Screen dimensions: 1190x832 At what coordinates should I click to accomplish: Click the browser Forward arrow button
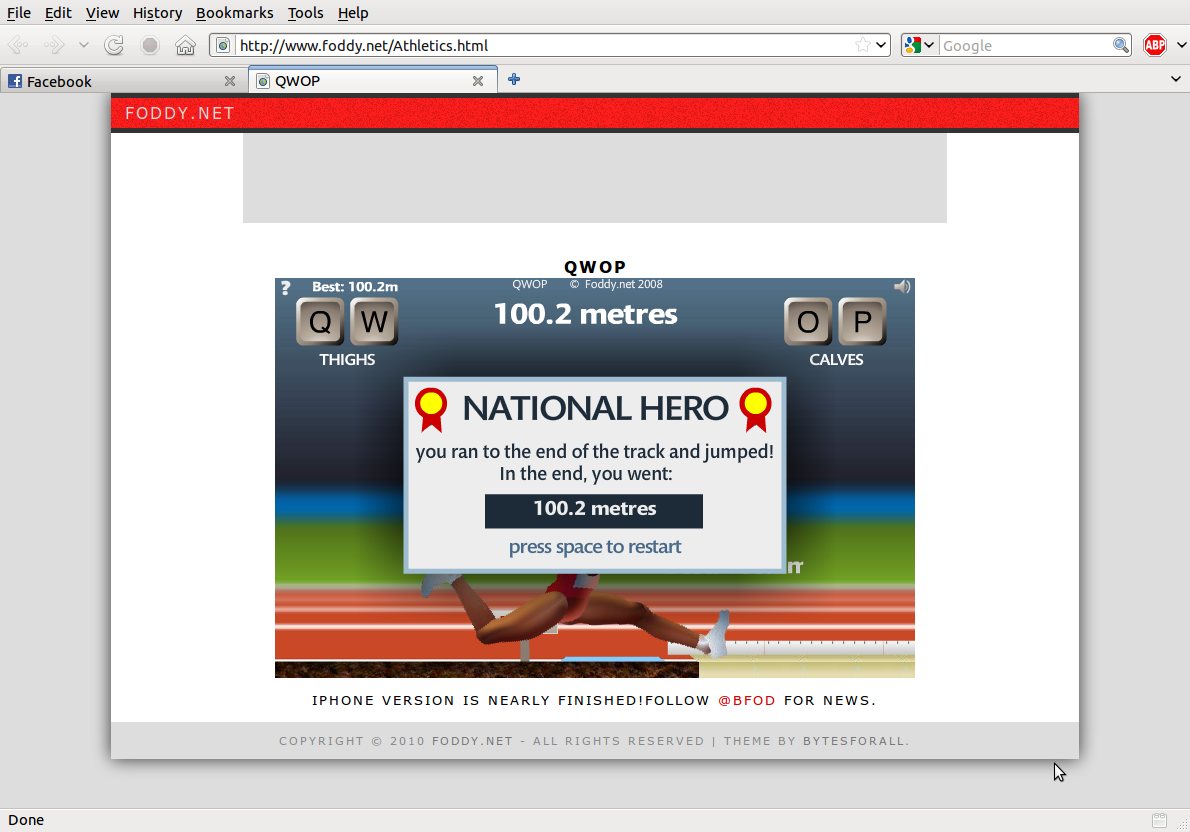click(x=55, y=46)
